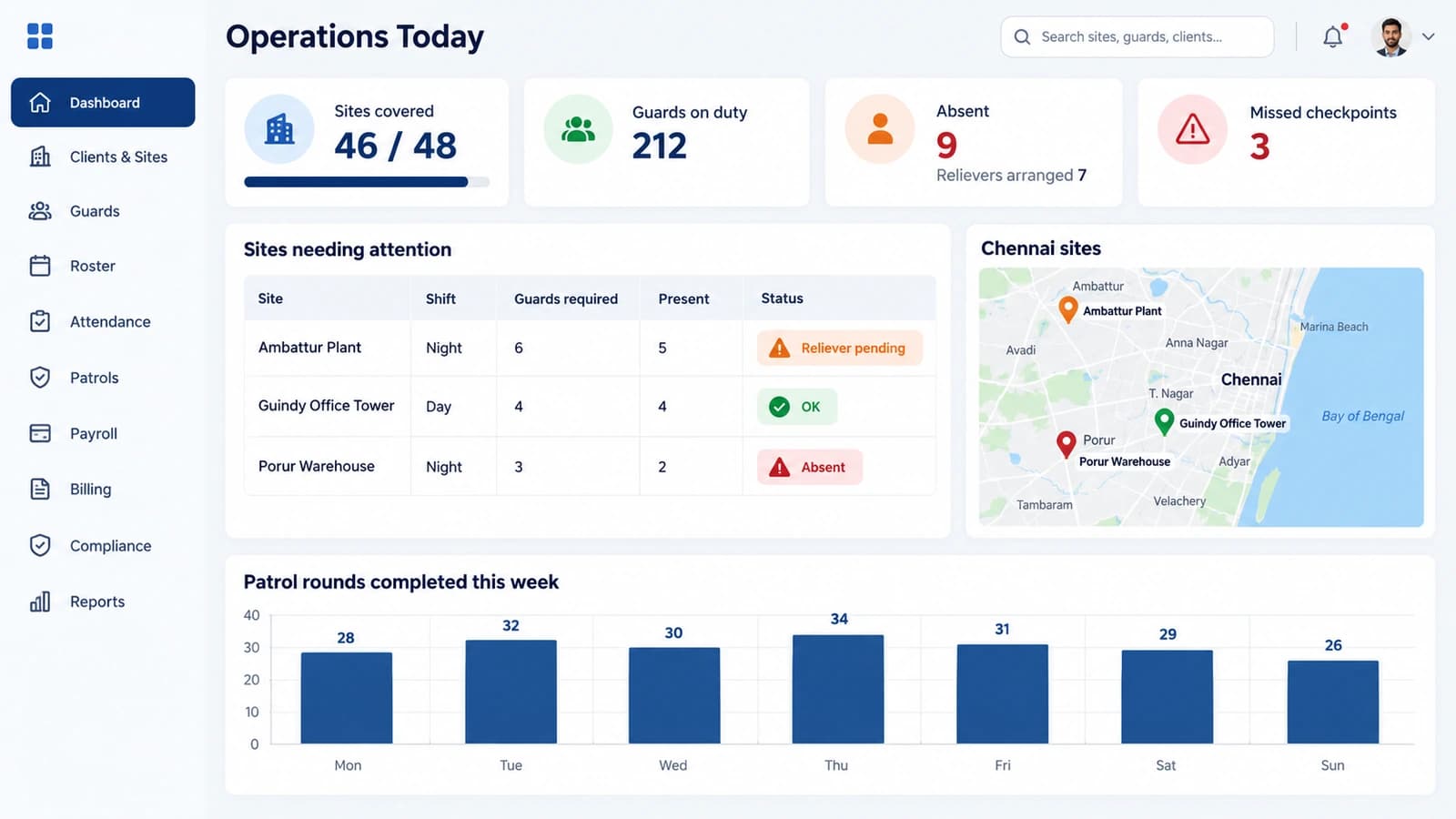This screenshot has height=819, width=1456.
Task: Click the Thursday bar showing 34
Action: click(838, 689)
